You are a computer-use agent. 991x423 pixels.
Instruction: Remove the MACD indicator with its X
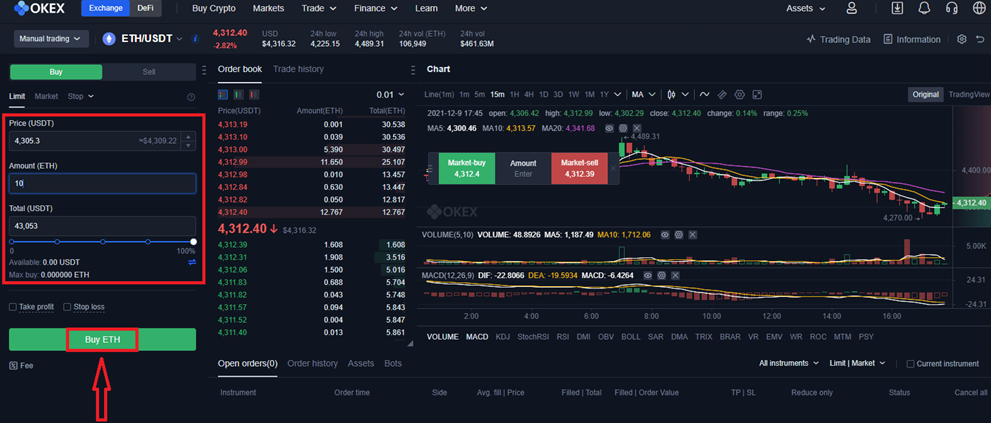coord(675,276)
